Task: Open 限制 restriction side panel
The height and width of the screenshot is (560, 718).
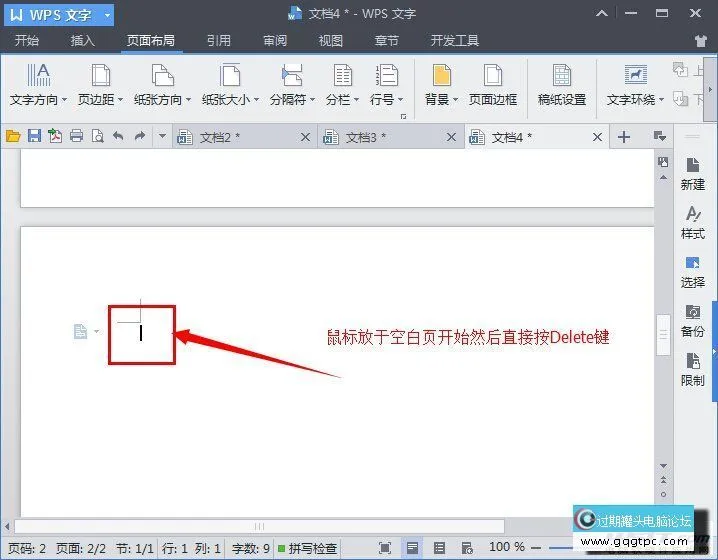Action: coord(692,370)
